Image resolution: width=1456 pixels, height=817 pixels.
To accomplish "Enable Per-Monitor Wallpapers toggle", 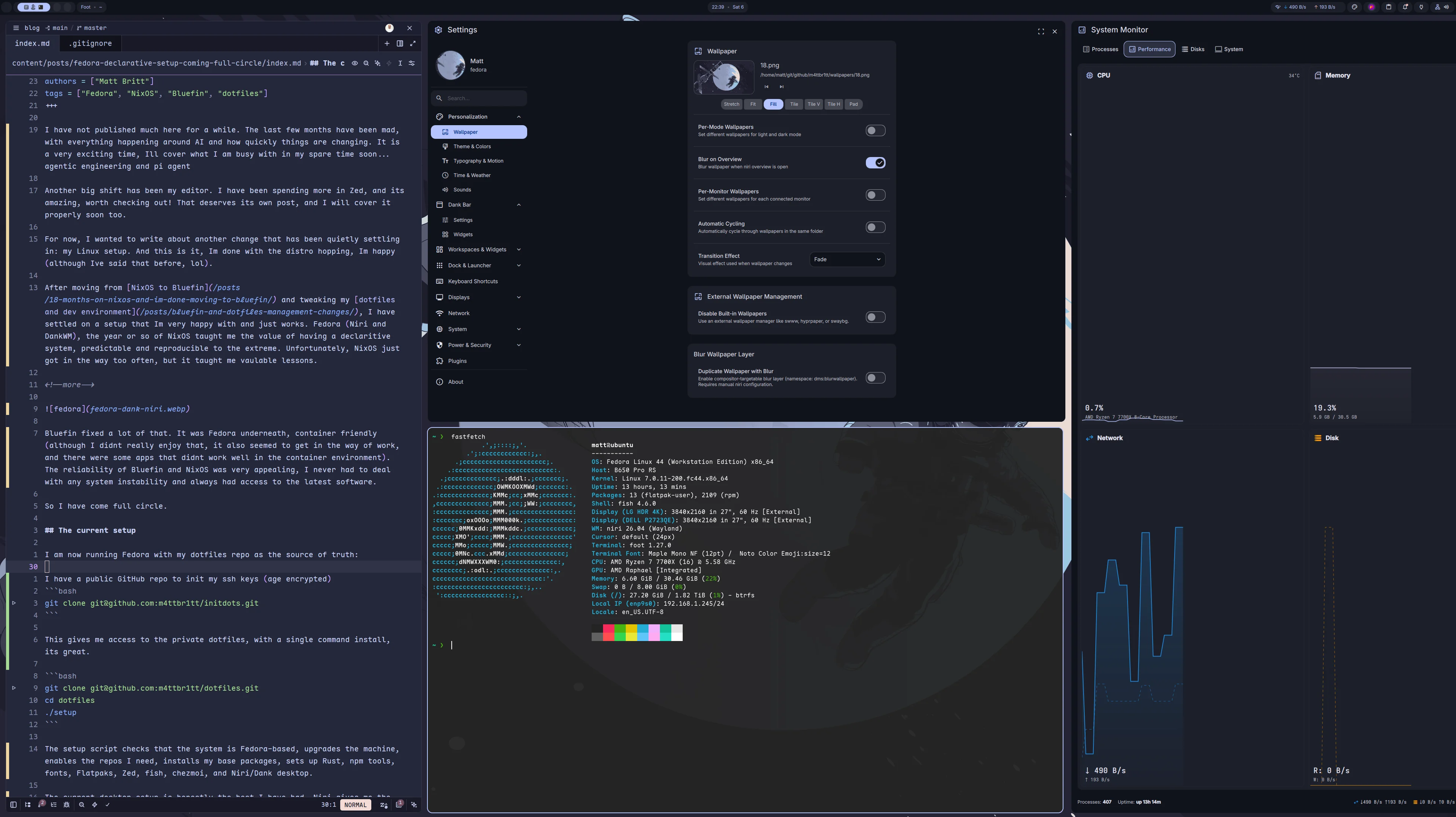I will (x=875, y=195).
